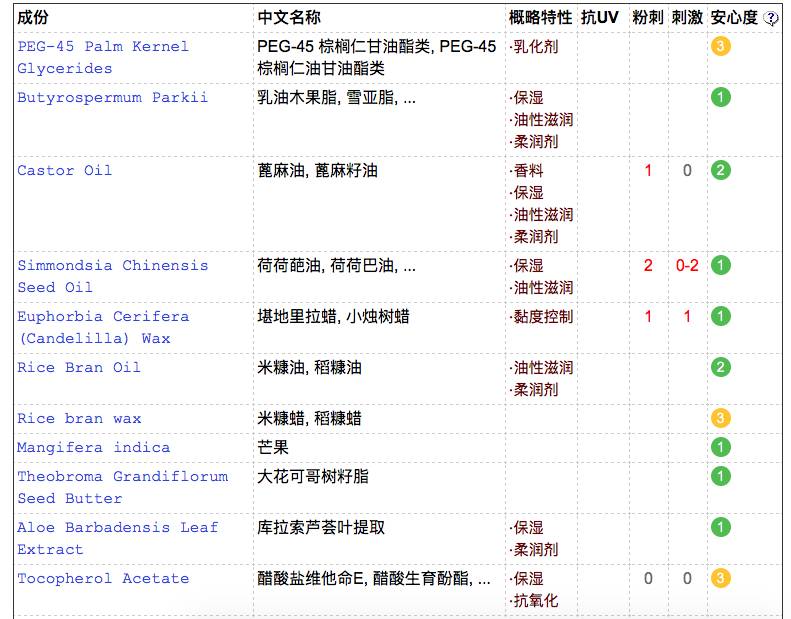Click Chinese name 米糠油, 稻糠油
Screen dimensions: 791x619
[309, 368]
